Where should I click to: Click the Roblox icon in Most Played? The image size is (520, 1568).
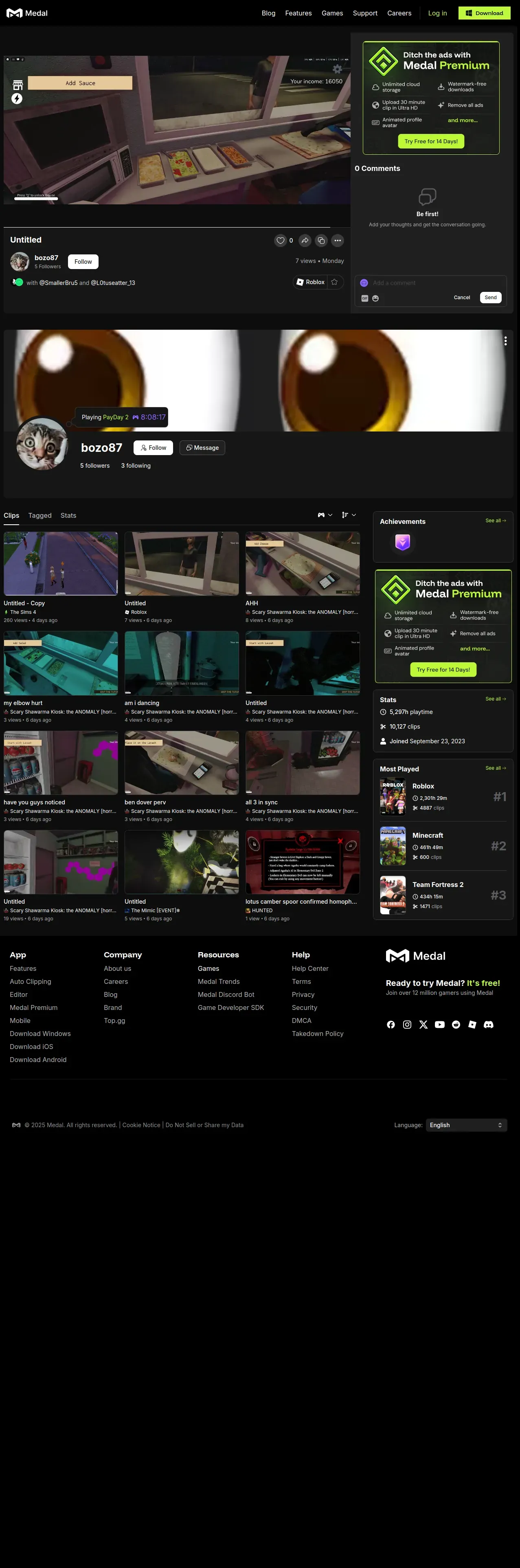click(393, 797)
